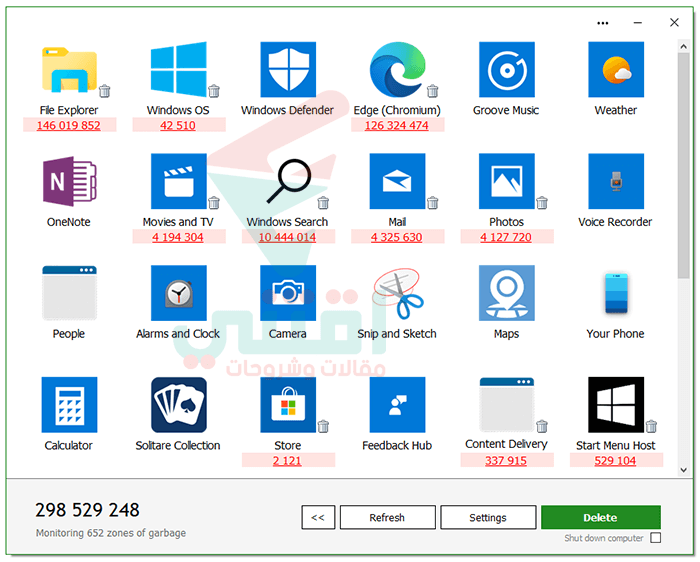This screenshot has height=562, width=700.
Task: Toggle the File Explorer trash bin
Action: tap(104, 91)
